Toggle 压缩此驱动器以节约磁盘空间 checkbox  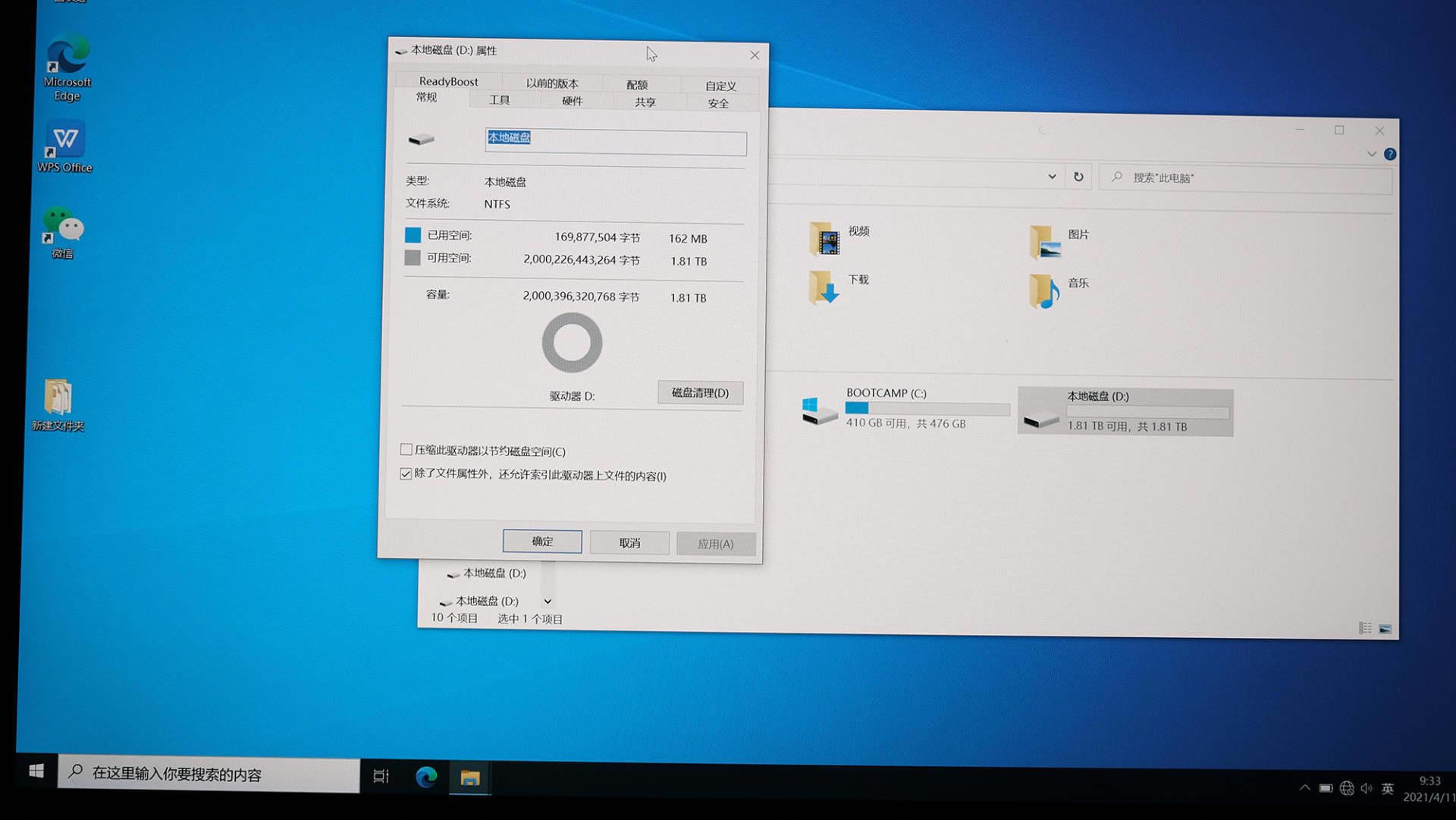pos(406,450)
